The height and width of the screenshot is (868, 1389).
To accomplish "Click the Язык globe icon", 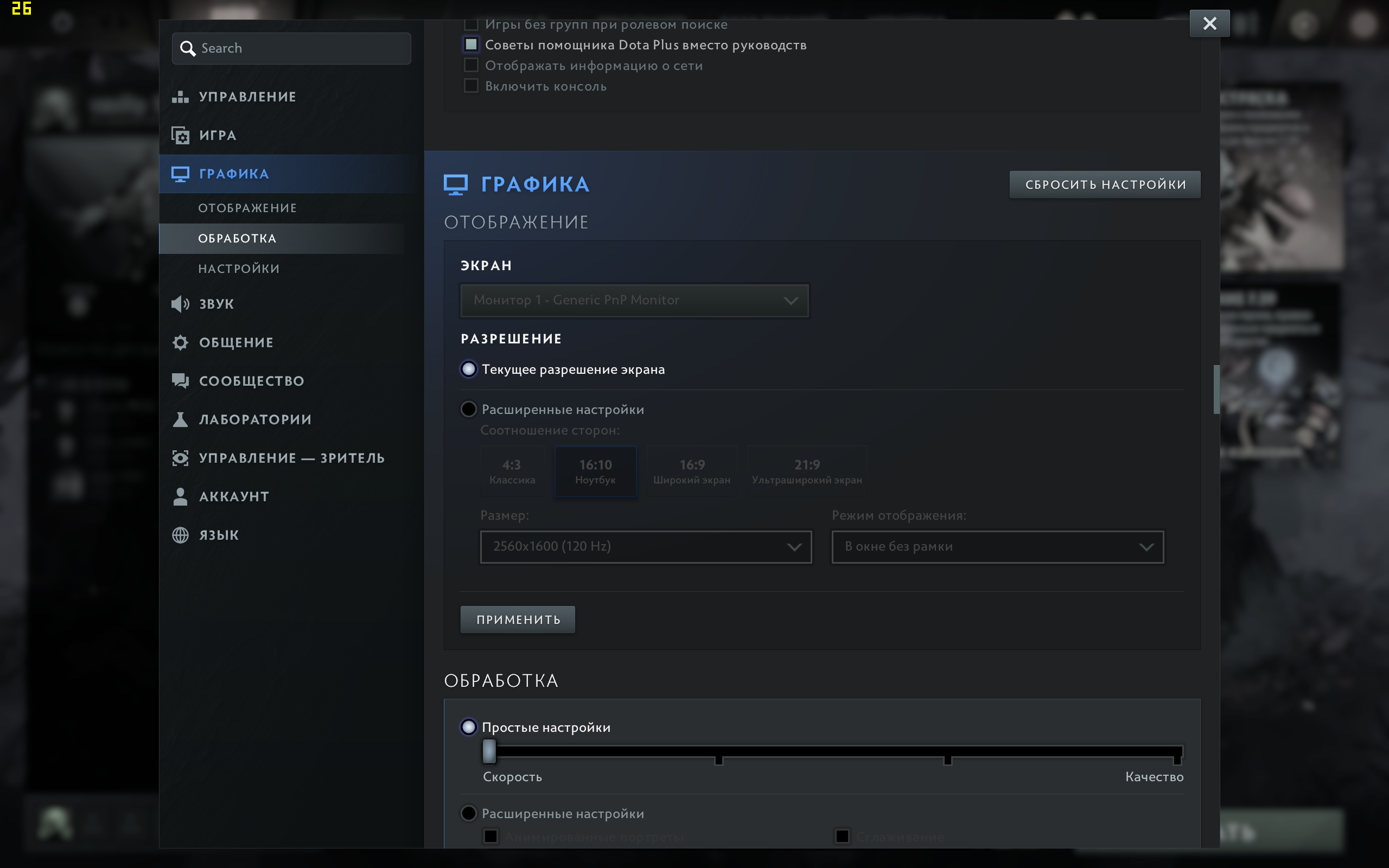I will 180,535.
